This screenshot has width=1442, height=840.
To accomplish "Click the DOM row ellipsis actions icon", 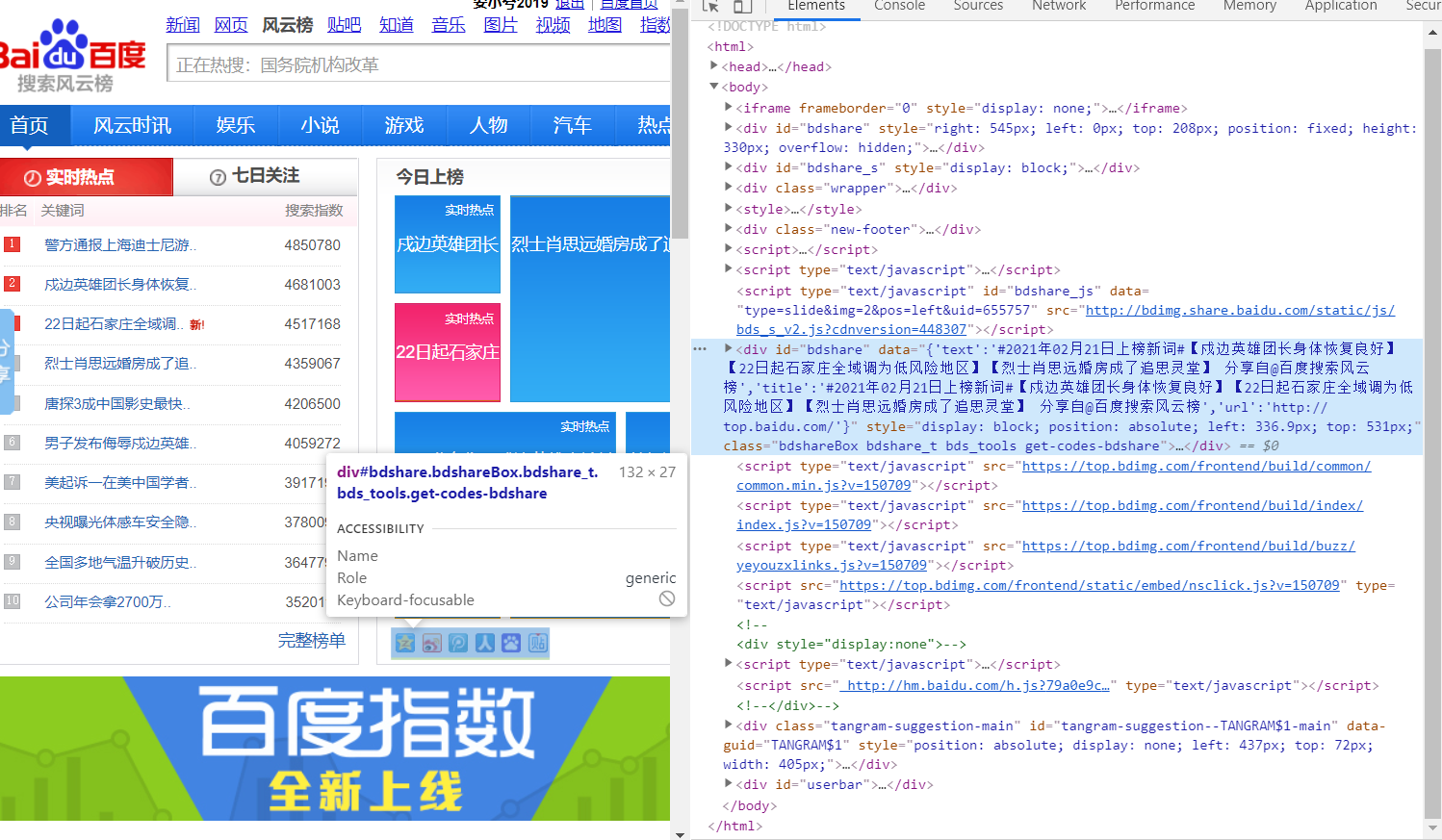I will (700, 348).
